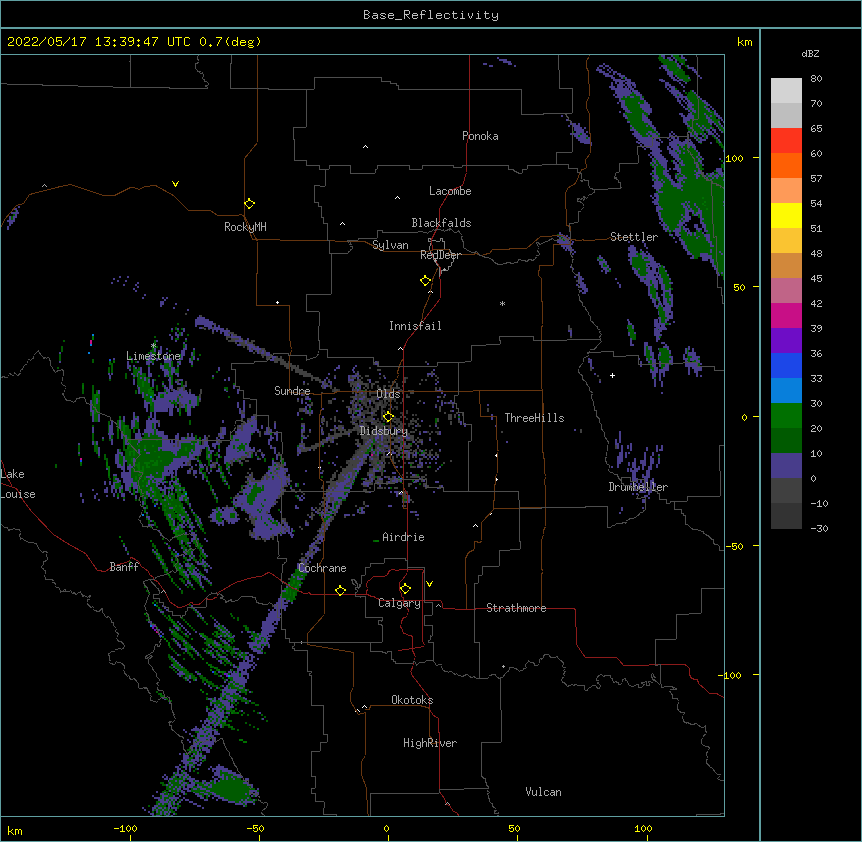Click the Ponoka city label
862x842 pixels.
[480, 136]
